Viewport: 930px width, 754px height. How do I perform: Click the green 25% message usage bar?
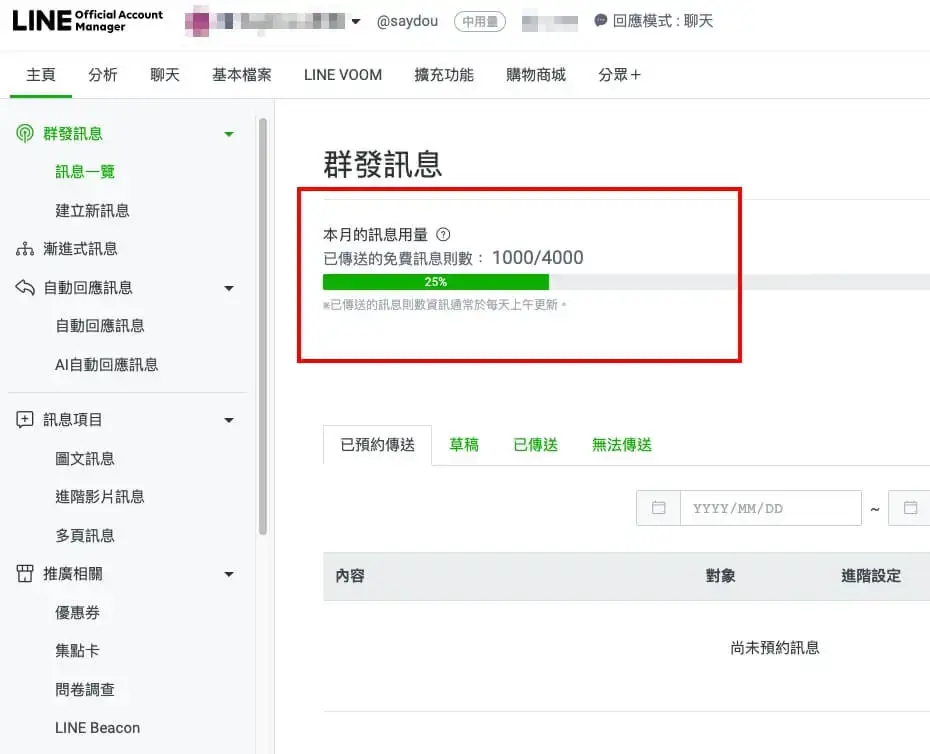point(436,282)
